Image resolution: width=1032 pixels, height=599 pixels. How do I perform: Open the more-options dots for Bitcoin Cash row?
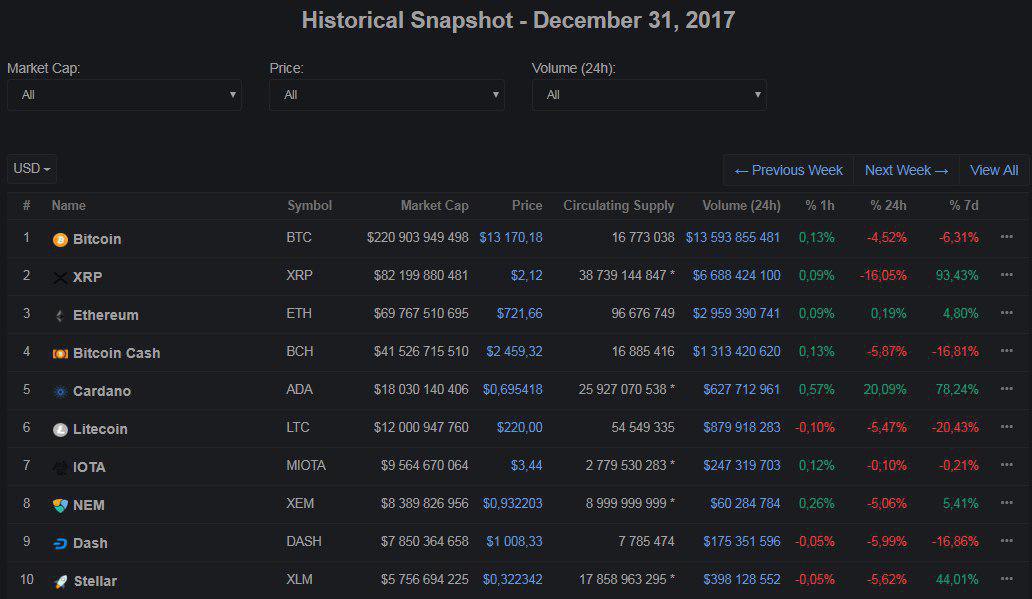click(1006, 351)
